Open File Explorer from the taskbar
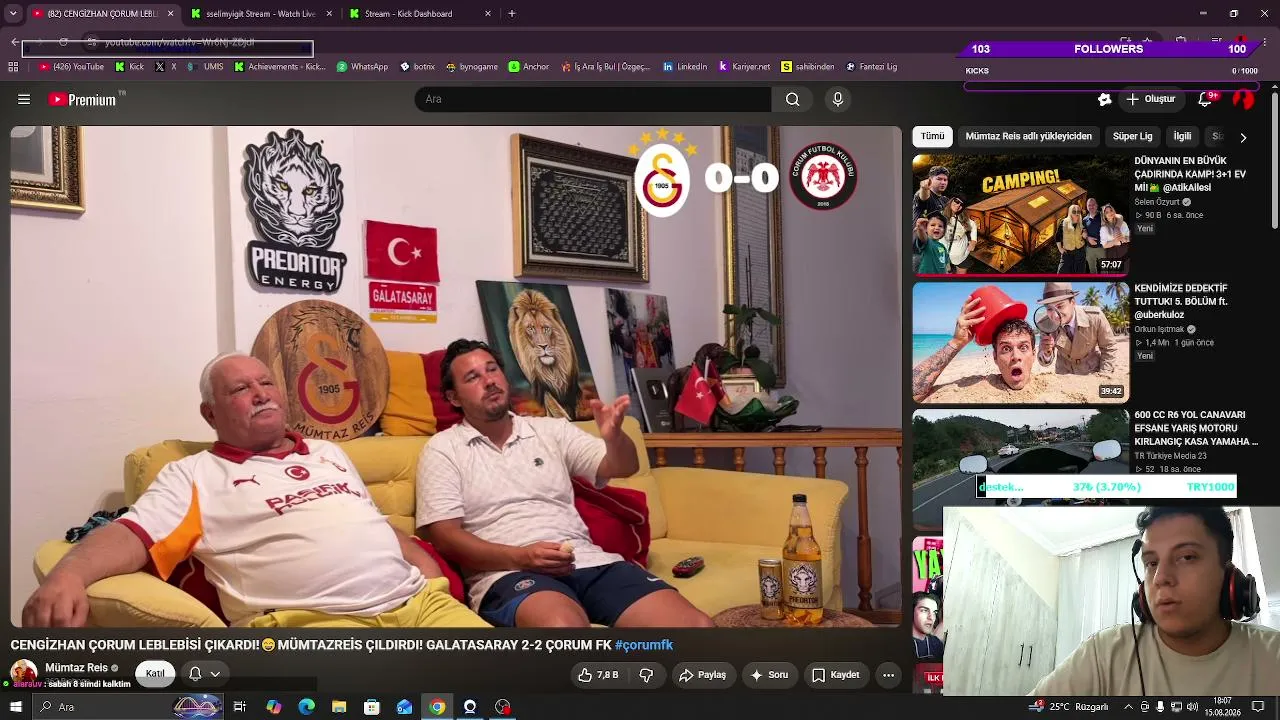 click(339, 707)
